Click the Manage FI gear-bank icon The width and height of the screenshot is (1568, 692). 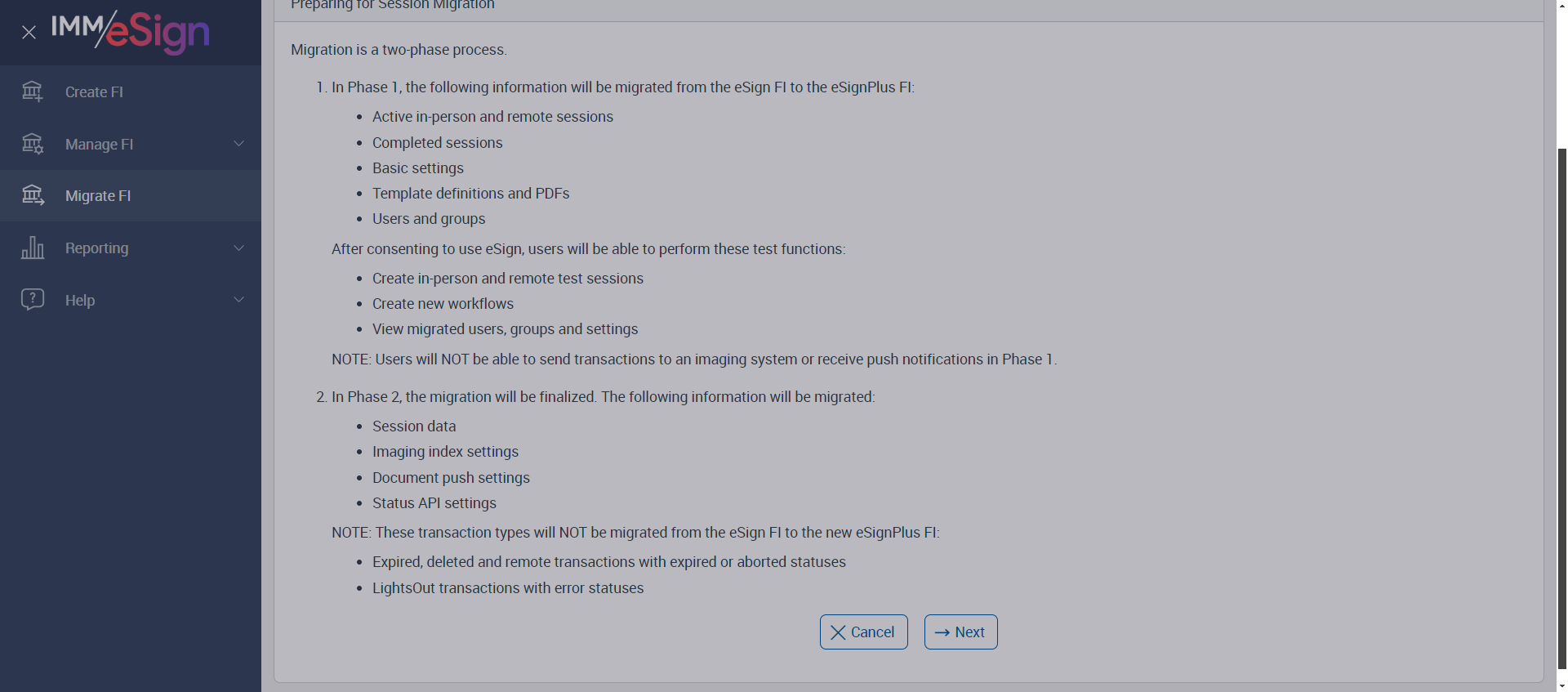pyautogui.click(x=33, y=144)
